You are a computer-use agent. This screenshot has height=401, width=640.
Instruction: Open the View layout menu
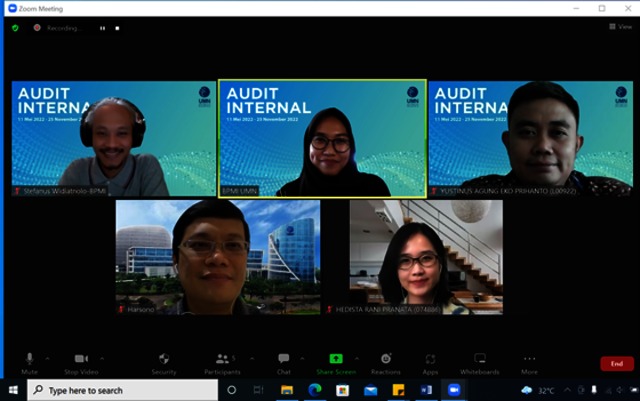620,27
